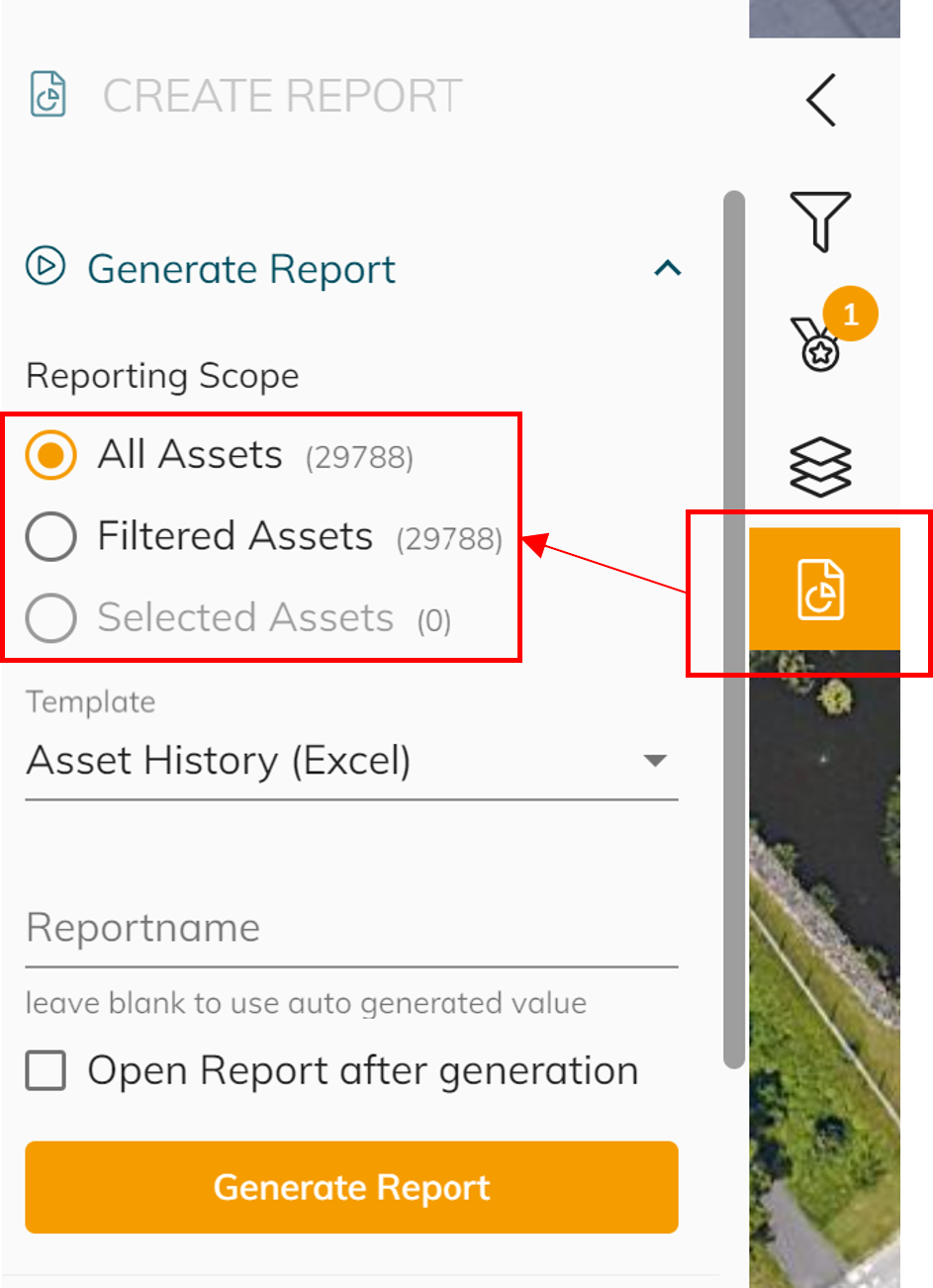
Task: Open the Template dropdown arrow
Action: pyautogui.click(x=654, y=761)
